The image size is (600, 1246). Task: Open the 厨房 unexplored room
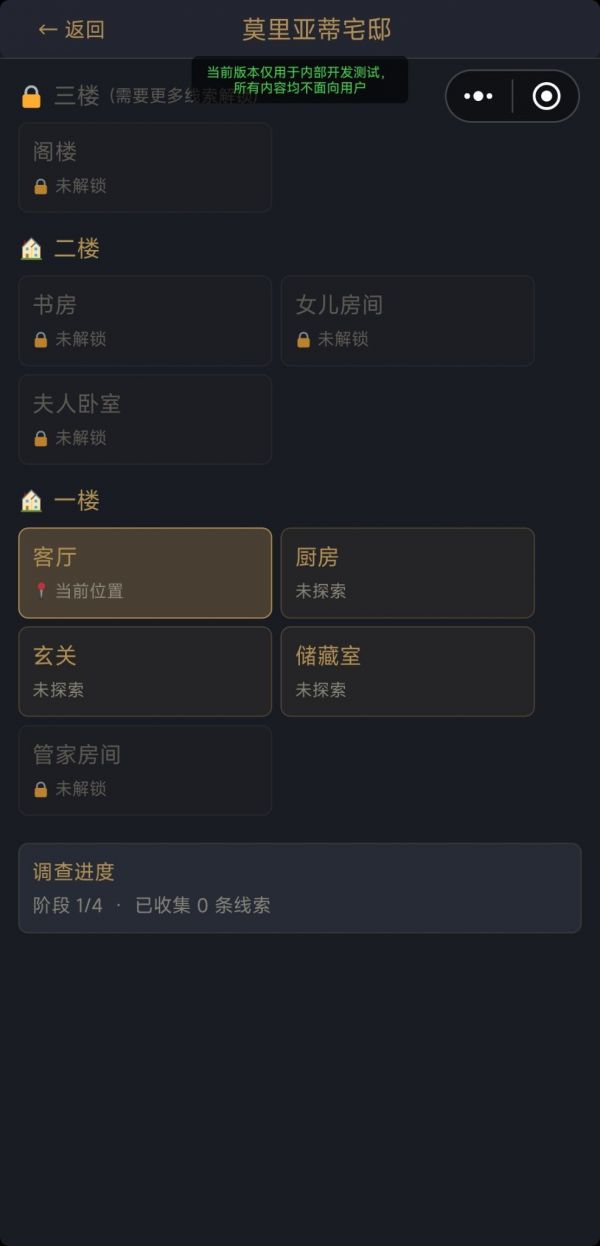click(x=408, y=572)
